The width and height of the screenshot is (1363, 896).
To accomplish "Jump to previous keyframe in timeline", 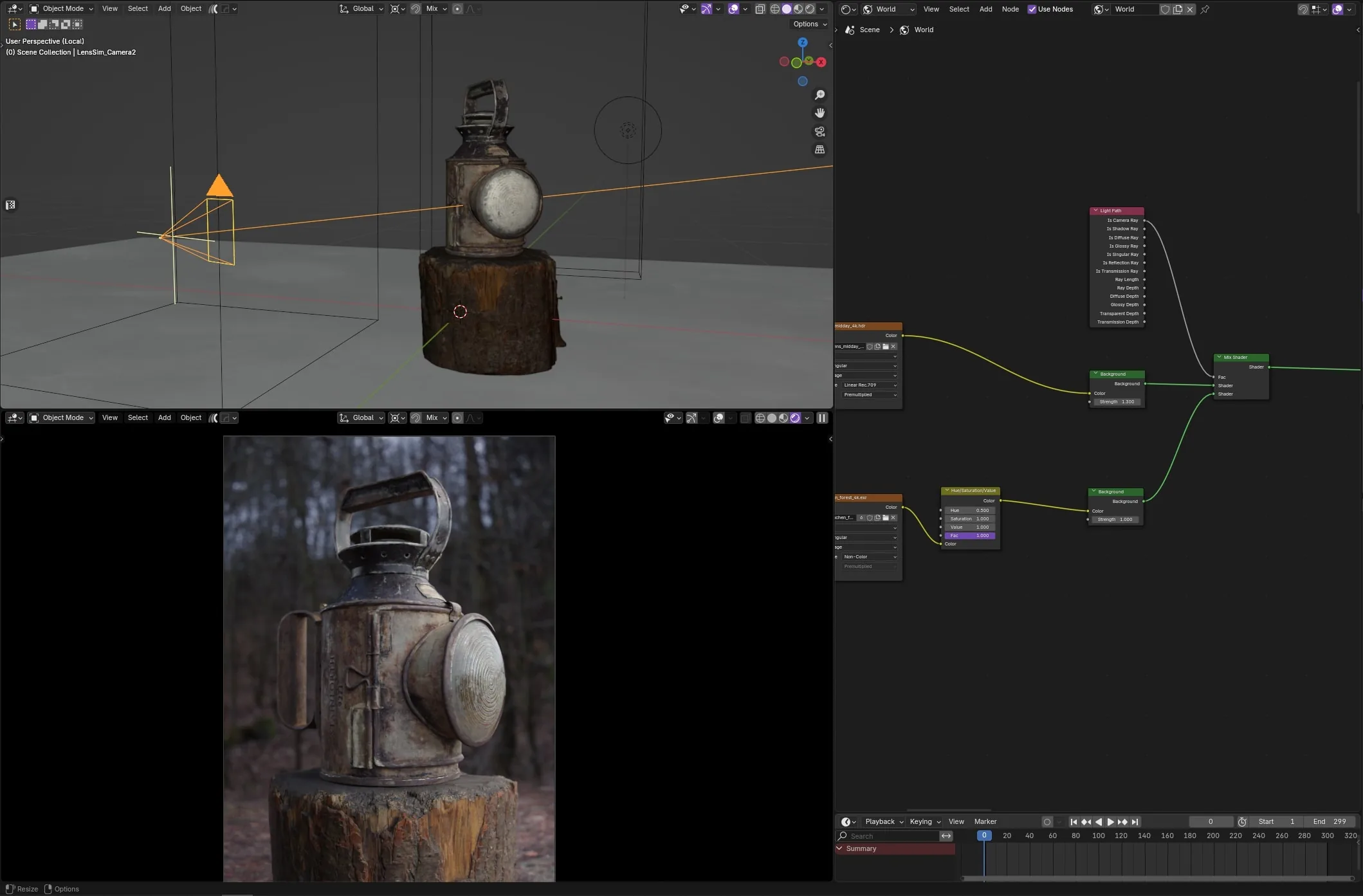I will coord(1086,821).
